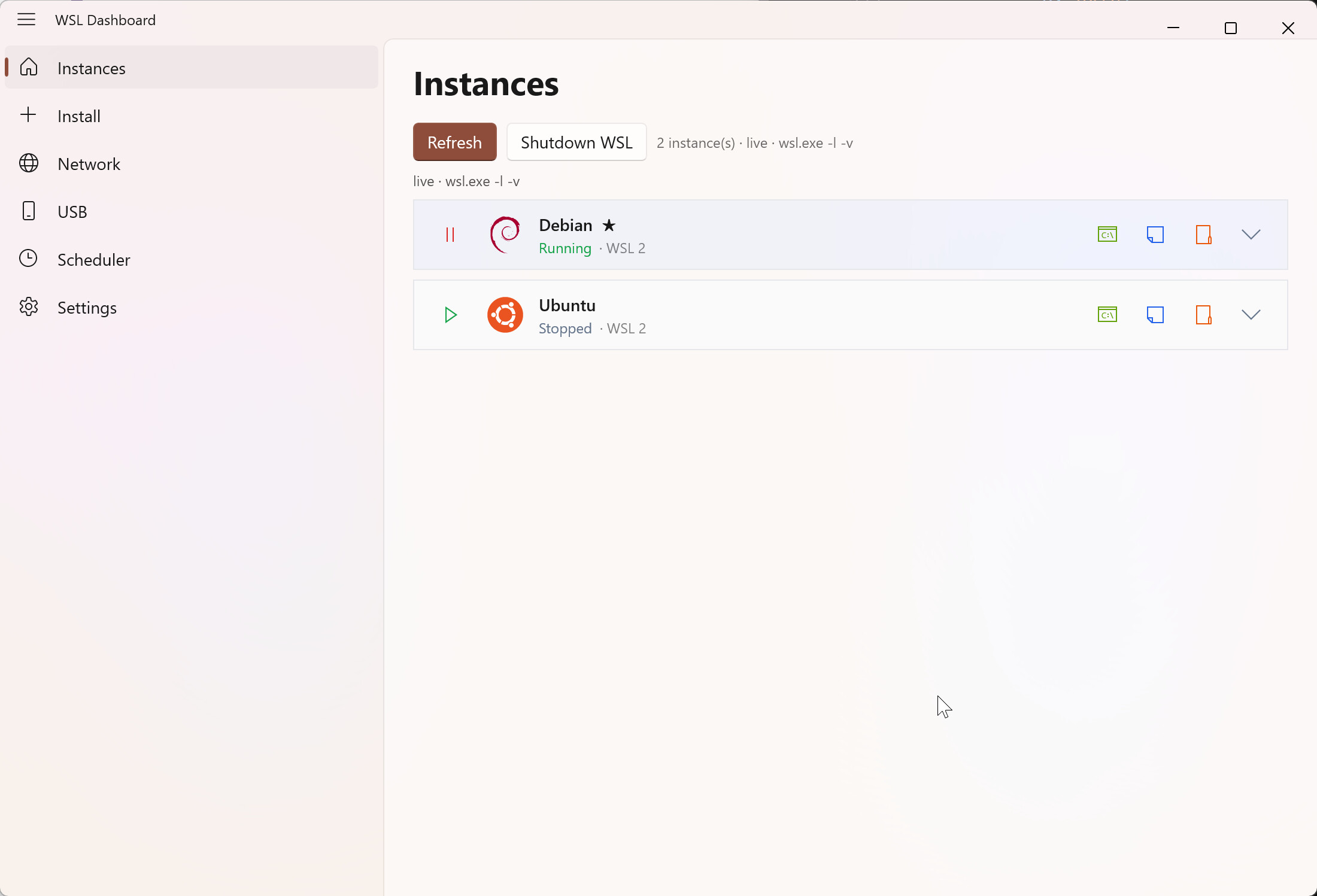Click the orange icon in Debian row

pos(1203,234)
